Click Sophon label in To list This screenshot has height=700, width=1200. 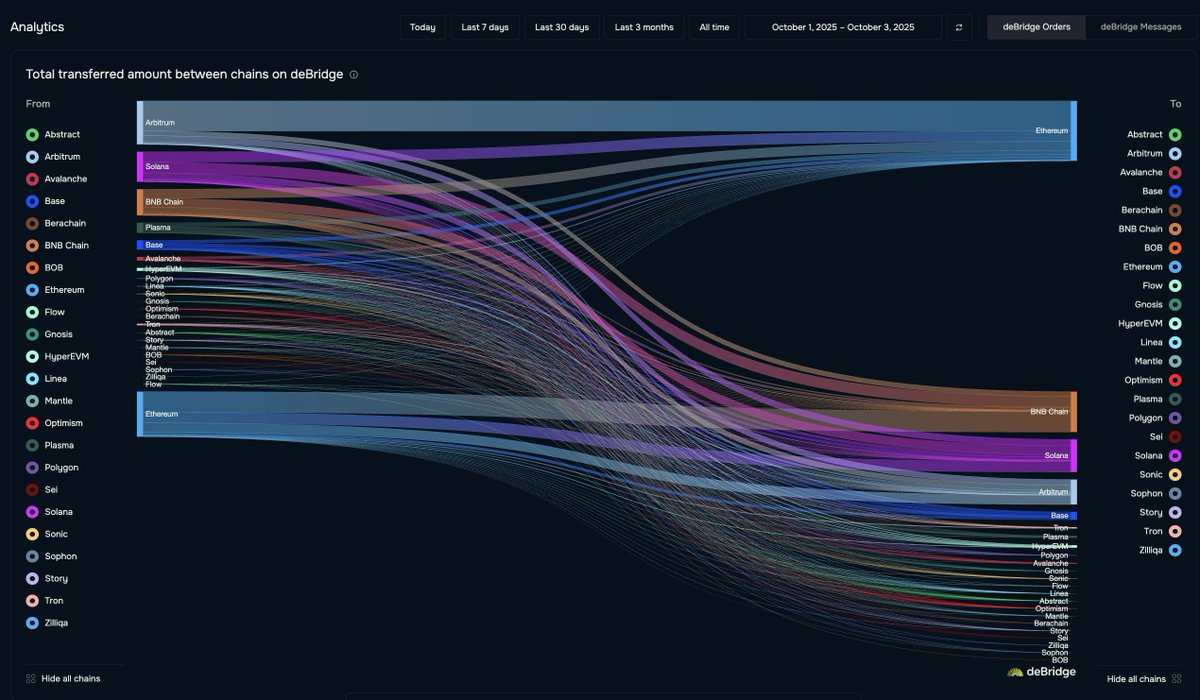[1147, 493]
